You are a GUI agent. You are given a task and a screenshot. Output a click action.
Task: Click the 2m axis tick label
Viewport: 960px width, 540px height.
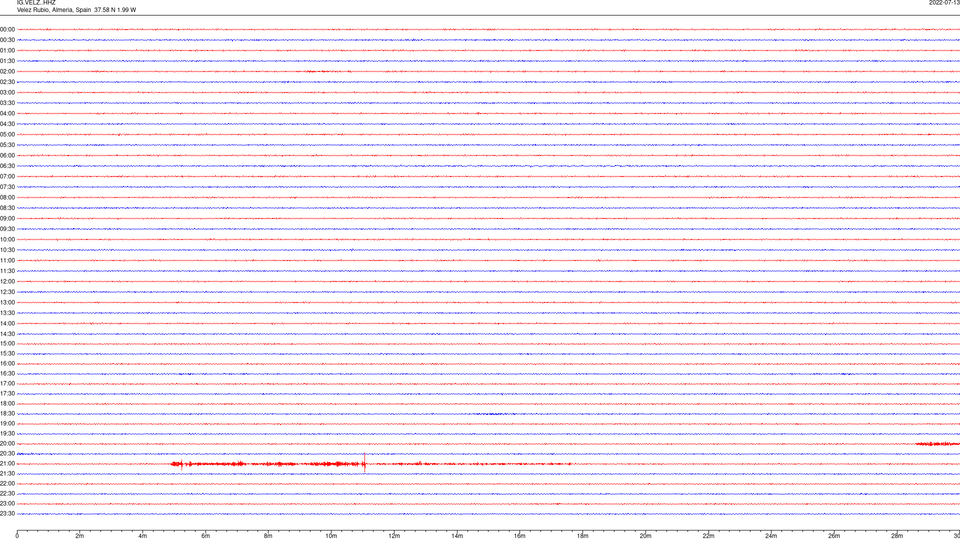pos(80,536)
